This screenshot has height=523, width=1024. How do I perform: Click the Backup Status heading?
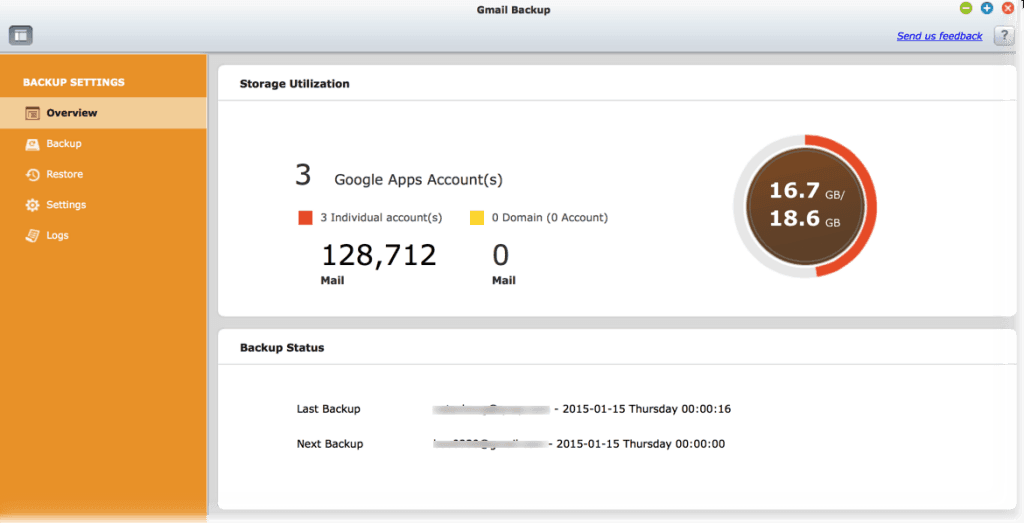[282, 347]
